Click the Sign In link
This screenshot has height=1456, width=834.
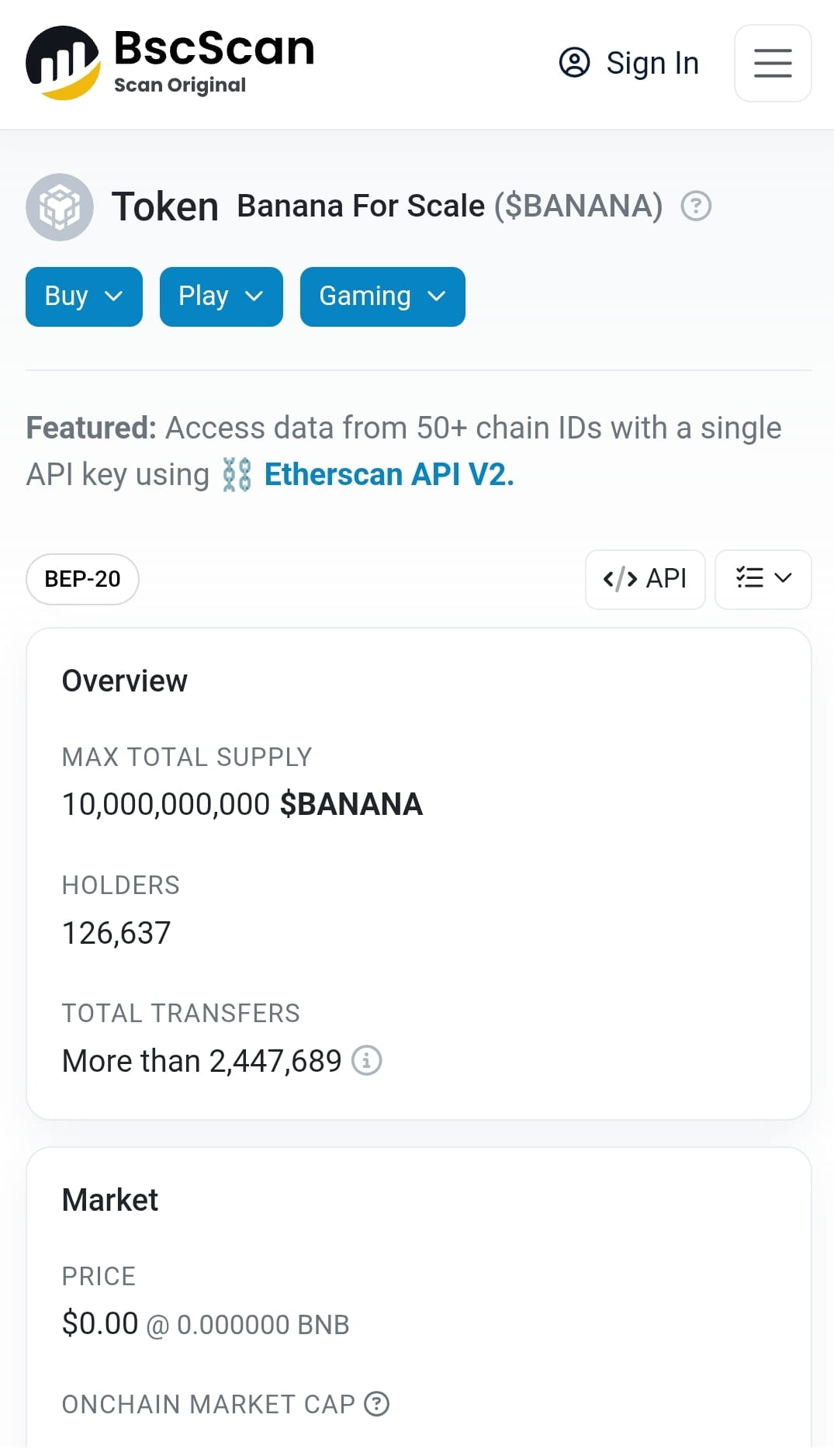(x=652, y=63)
